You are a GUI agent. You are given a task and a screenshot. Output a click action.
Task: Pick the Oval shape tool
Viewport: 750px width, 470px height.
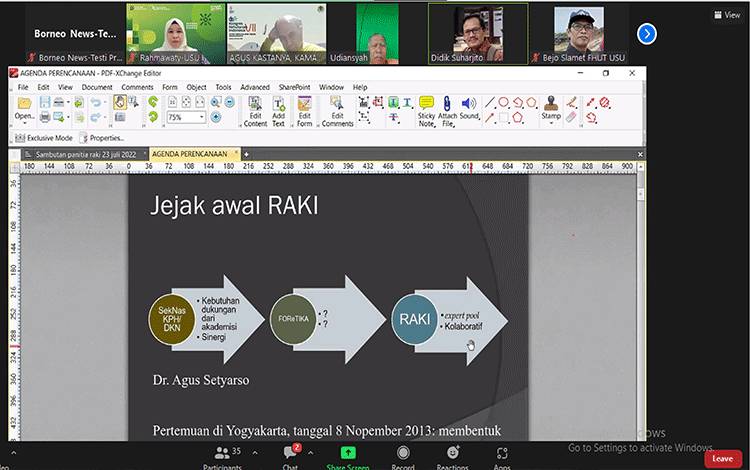coord(503,102)
